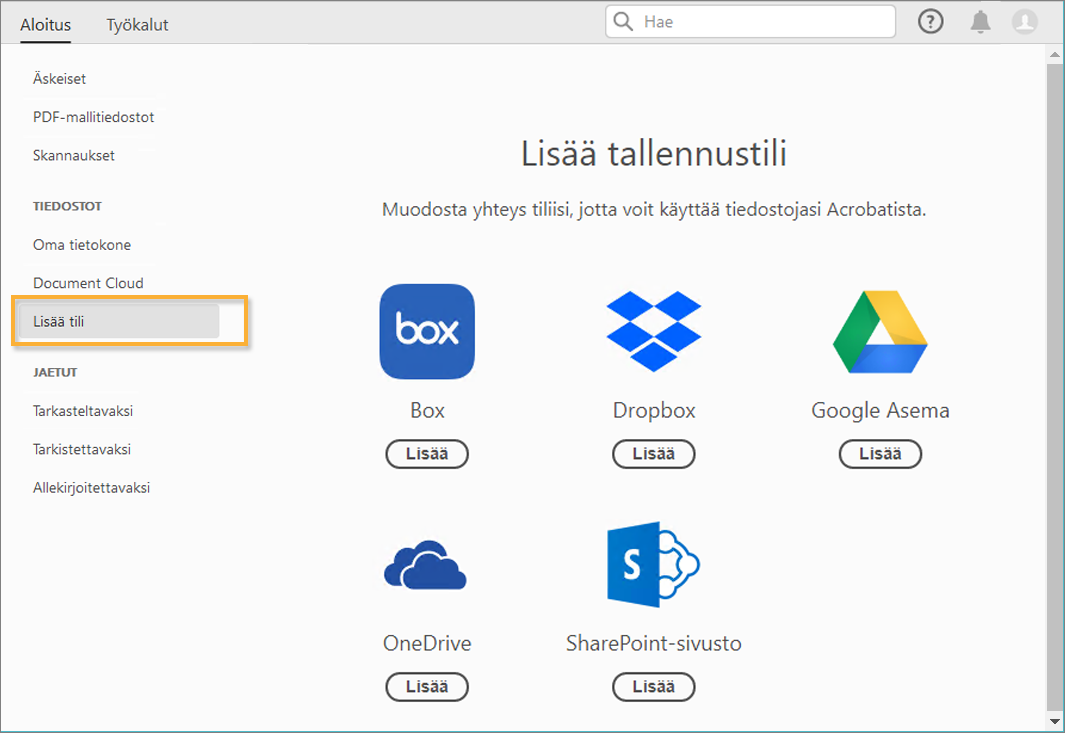Screen dimensions: 1065x733
Task: Click the JAETUT section header
Action: pyautogui.click(x=55, y=372)
